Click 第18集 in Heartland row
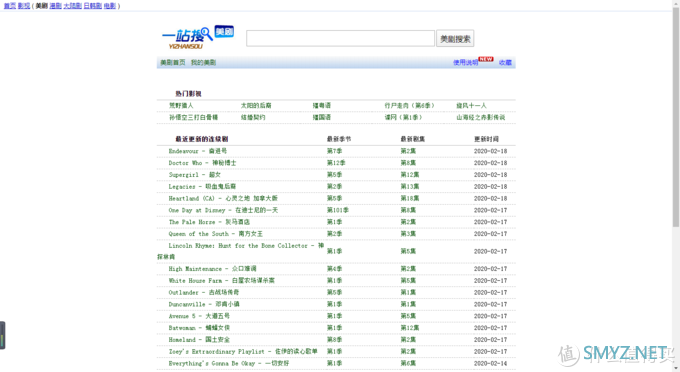 point(410,198)
